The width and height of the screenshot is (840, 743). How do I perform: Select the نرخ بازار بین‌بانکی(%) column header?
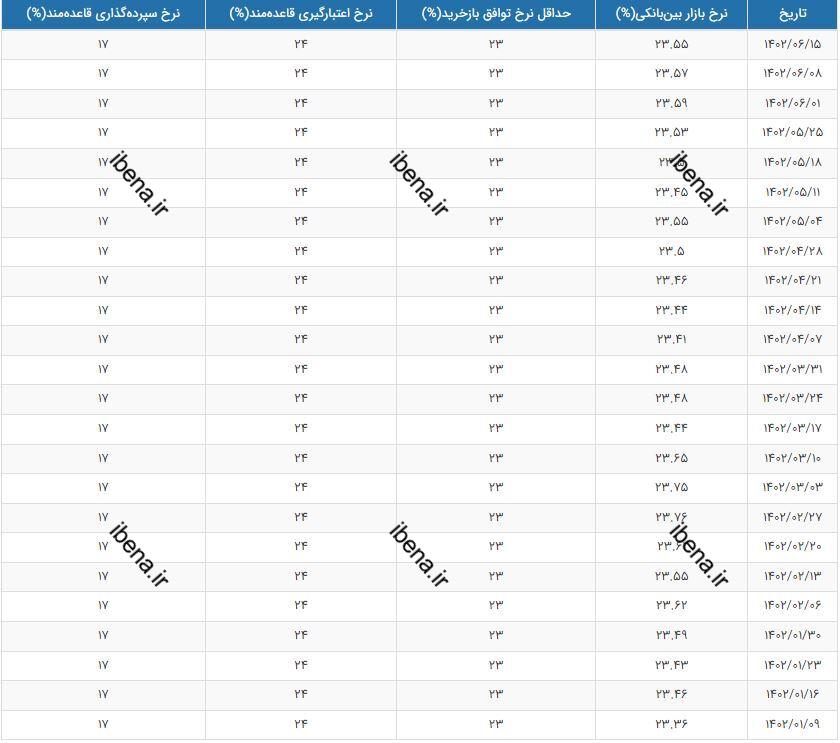[x=671, y=13]
